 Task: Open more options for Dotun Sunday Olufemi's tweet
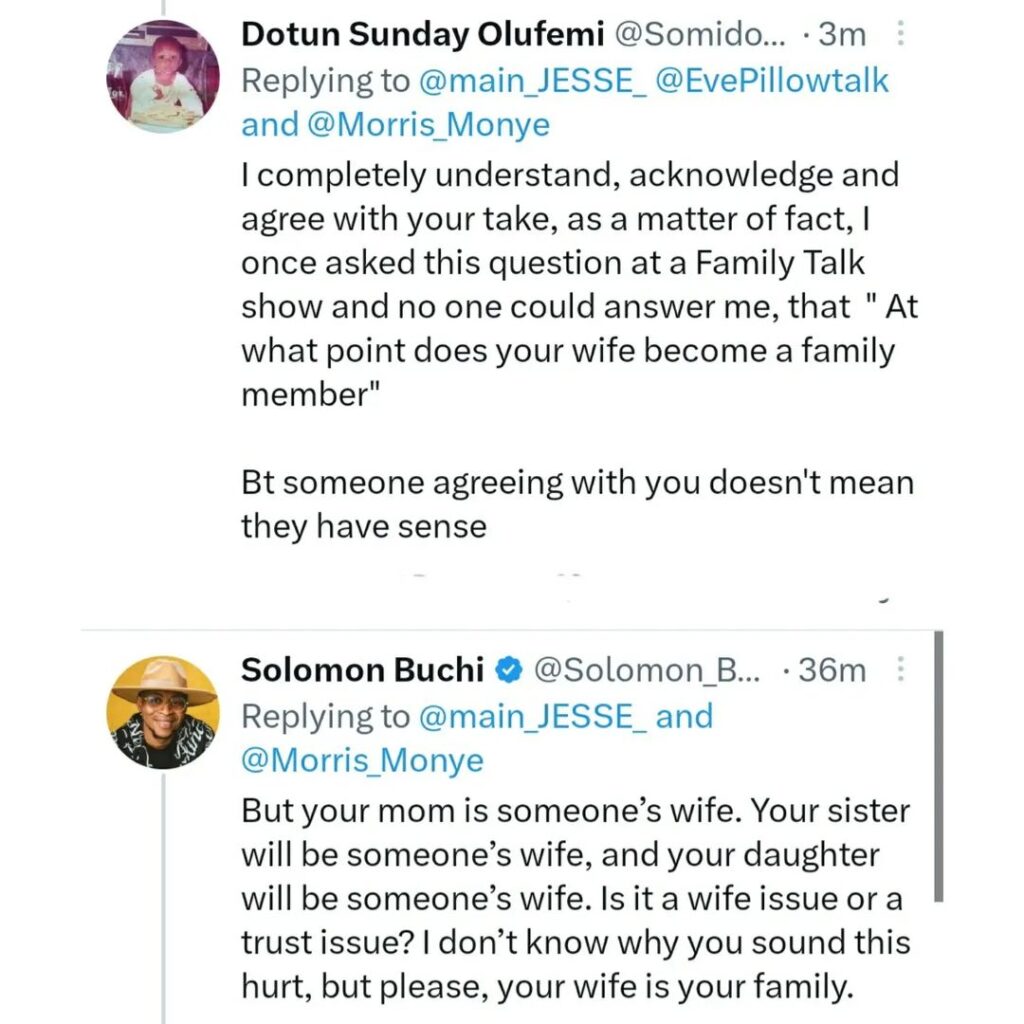pyautogui.click(x=899, y=35)
